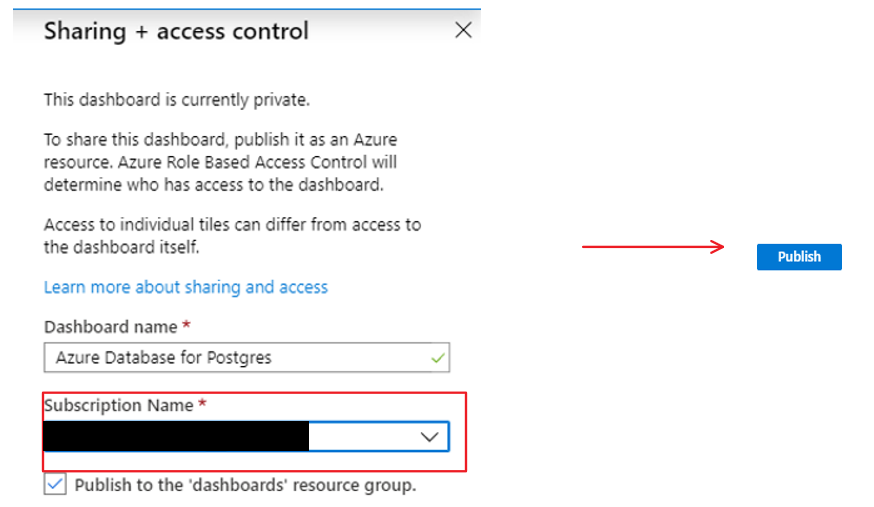Click the Sharing + access control title

pos(176,31)
